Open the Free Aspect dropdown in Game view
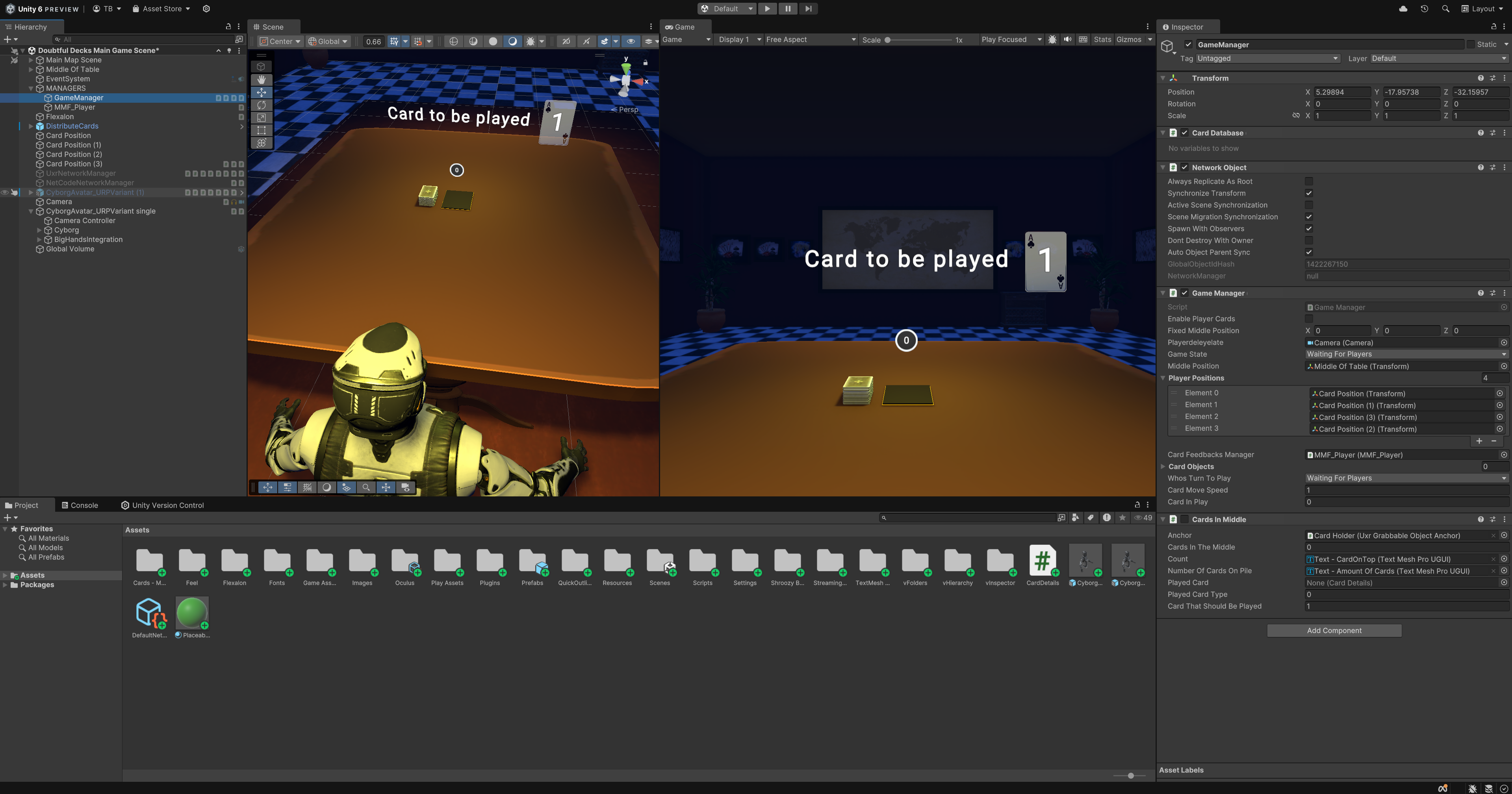1512x794 pixels. (x=811, y=39)
